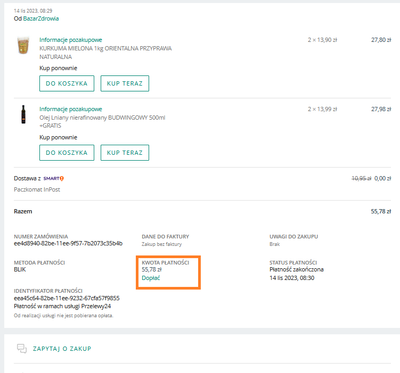Click KUP TERAZ for Kurkuma Mielona
Image resolution: width=400 pixels, height=373 pixels.
point(125,83)
